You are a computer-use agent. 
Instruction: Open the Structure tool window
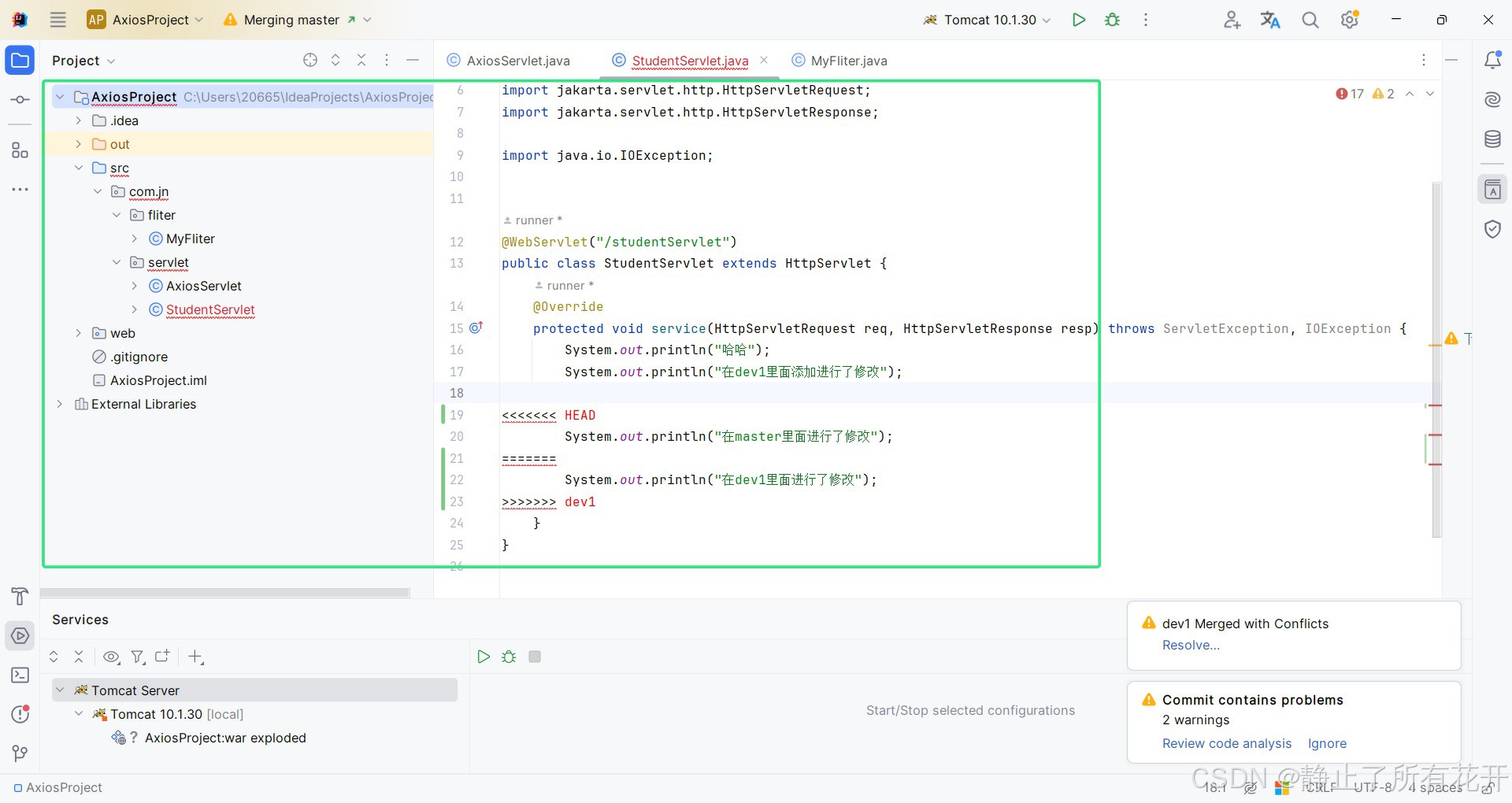20,150
